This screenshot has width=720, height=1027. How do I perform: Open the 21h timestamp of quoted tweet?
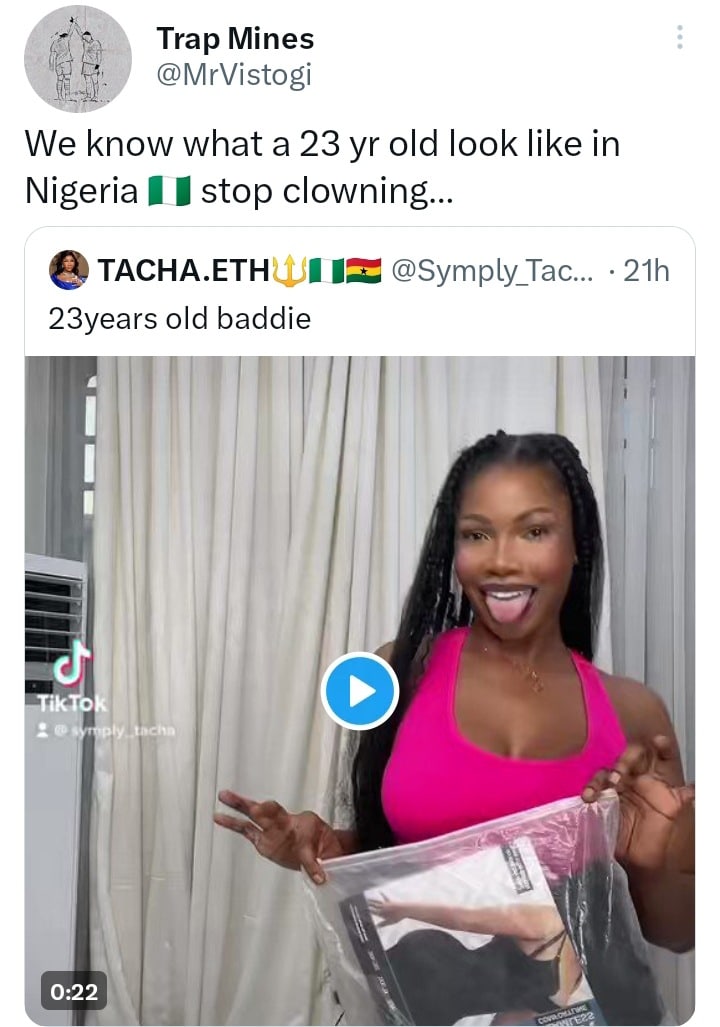coord(645,270)
